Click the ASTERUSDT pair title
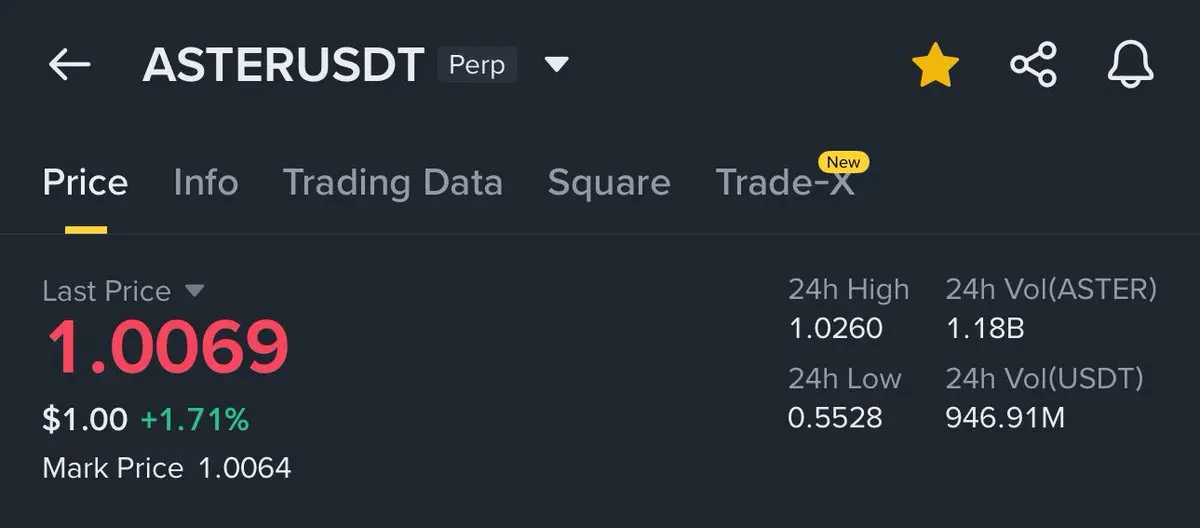Screen dimensions: 1200x528 click(283, 66)
